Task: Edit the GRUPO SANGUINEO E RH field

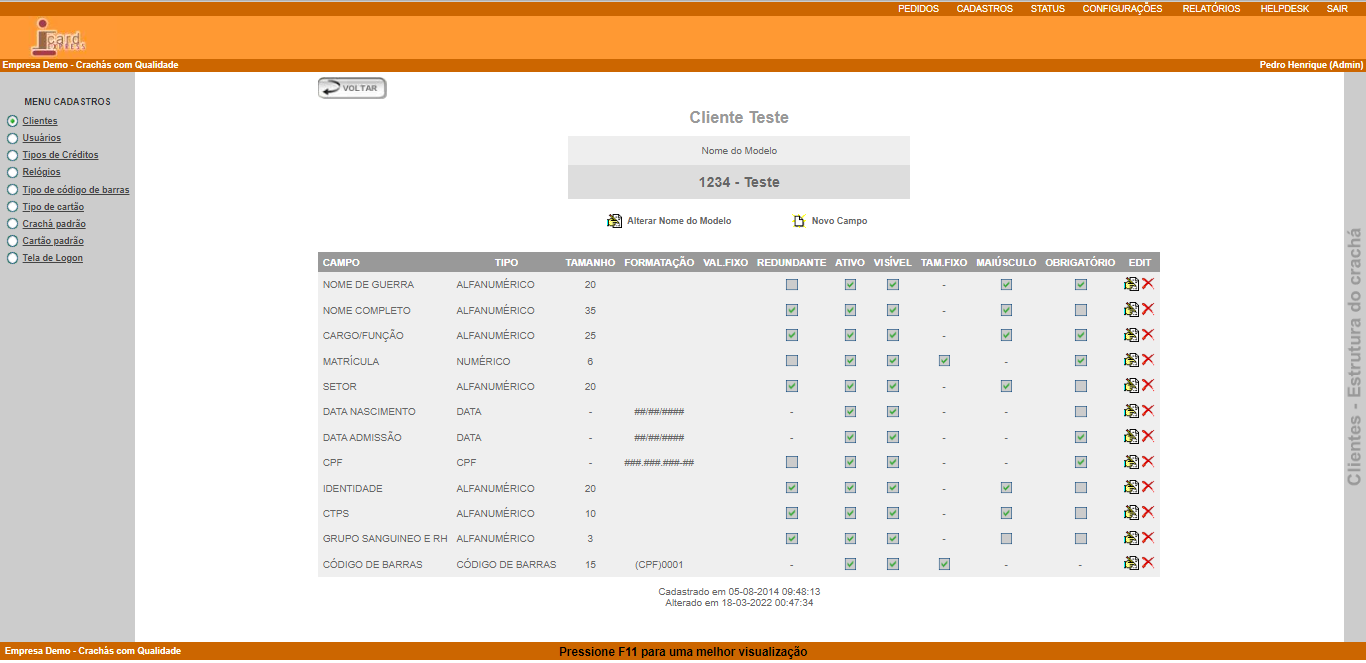Action: (1131, 538)
